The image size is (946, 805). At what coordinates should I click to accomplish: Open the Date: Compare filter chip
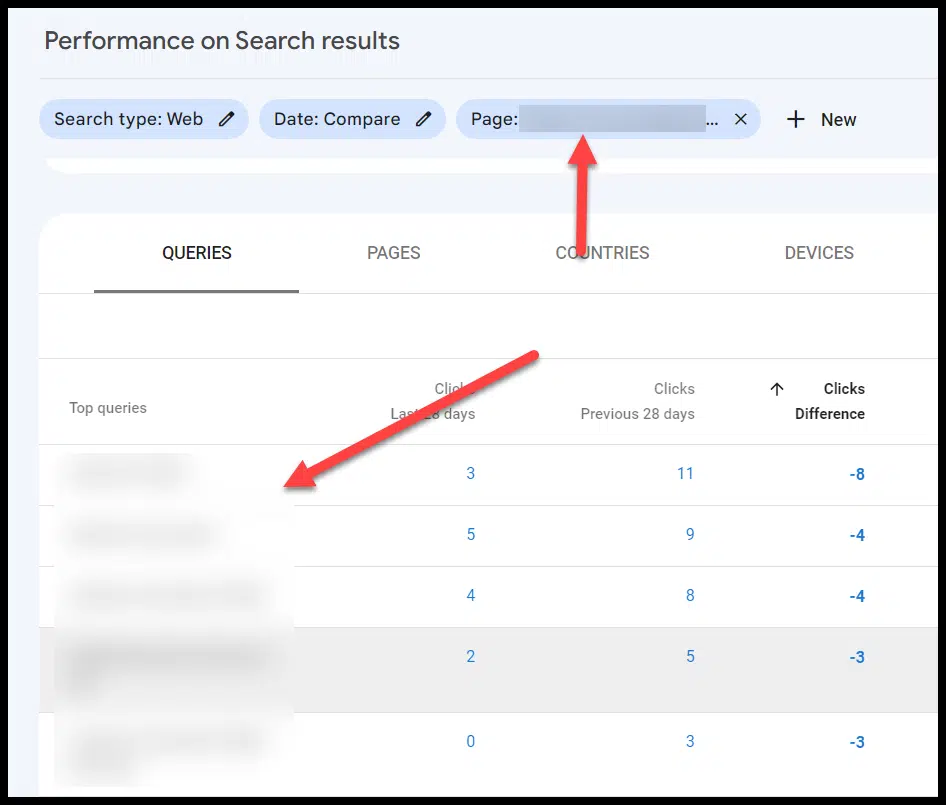coord(337,119)
